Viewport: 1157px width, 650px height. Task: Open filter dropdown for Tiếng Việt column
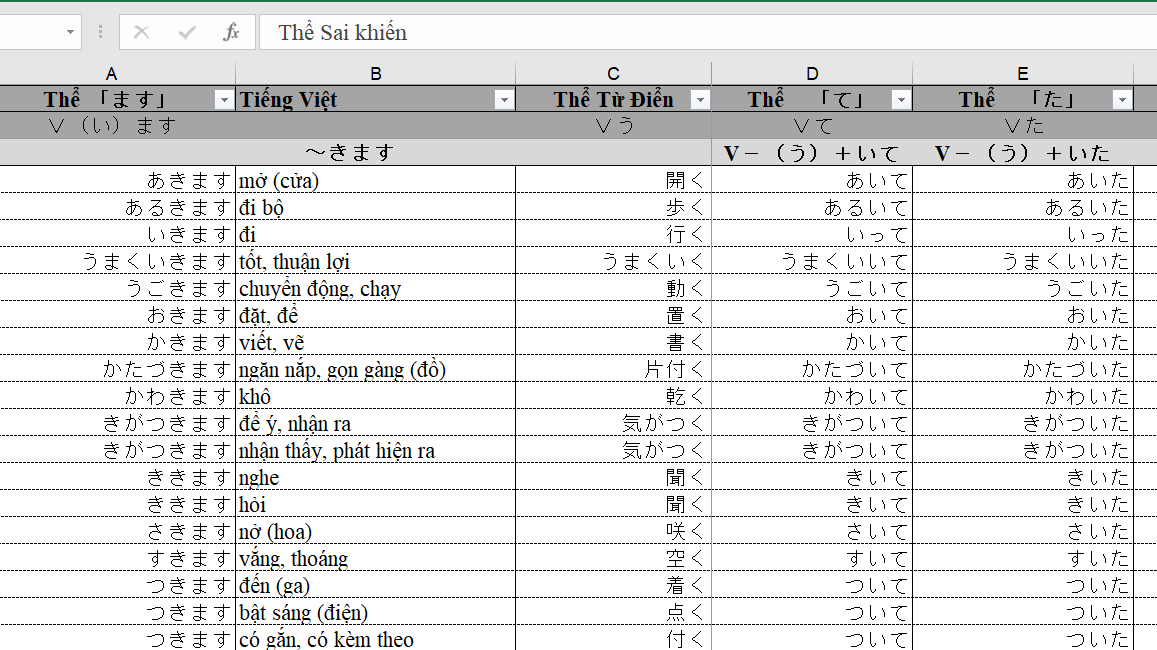tap(503, 100)
